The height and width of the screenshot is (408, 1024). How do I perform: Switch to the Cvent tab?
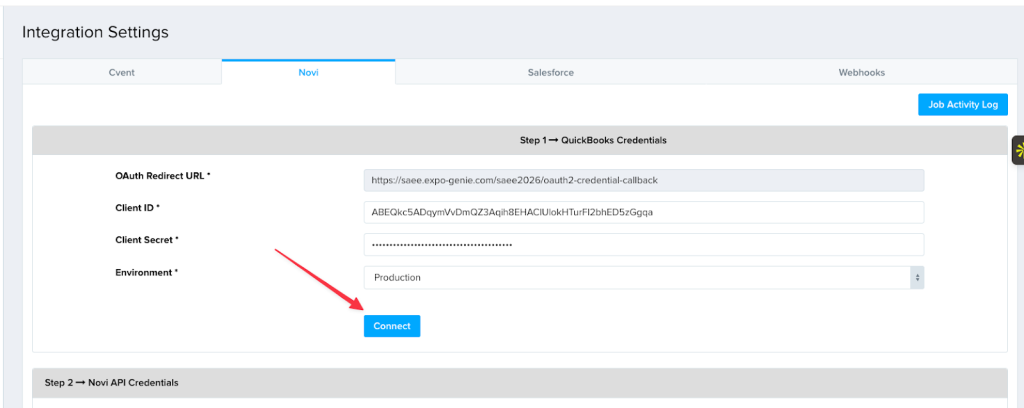coord(122,72)
